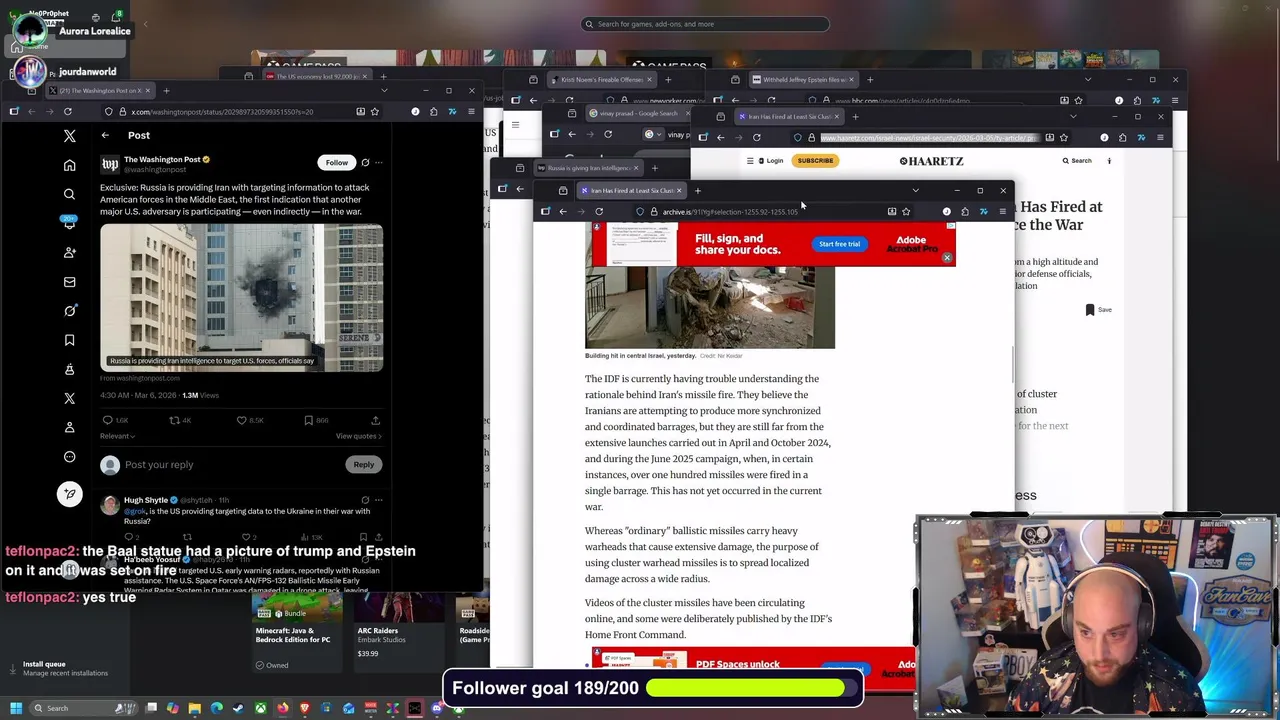Select Withheld Jeffrey Epstein files tab

[x=804, y=79]
